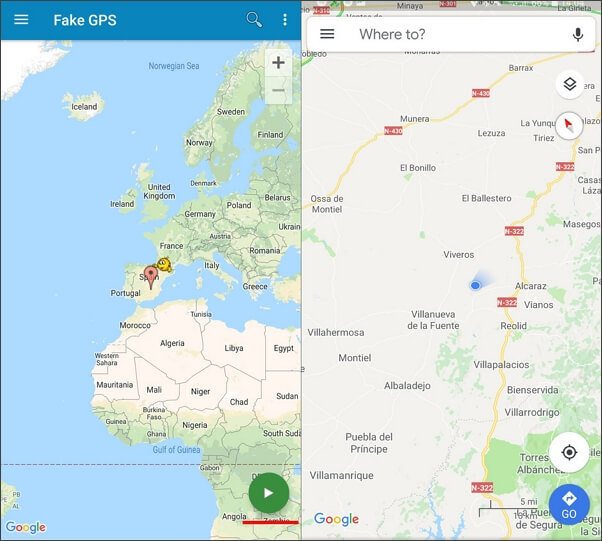Click the N-430 road shield near Munera
Image resolution: width=602 pixels, height=541 pixels.
pos(393,131)
